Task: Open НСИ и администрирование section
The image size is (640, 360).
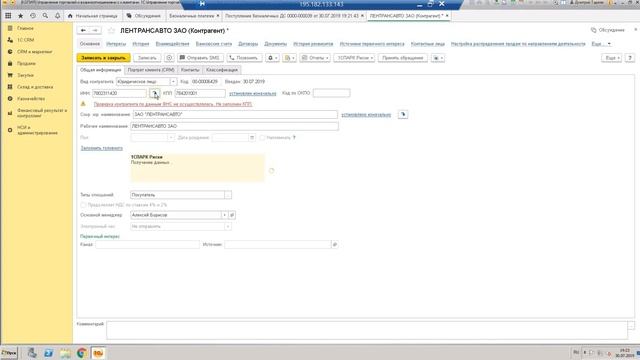Action: (37, 130)
